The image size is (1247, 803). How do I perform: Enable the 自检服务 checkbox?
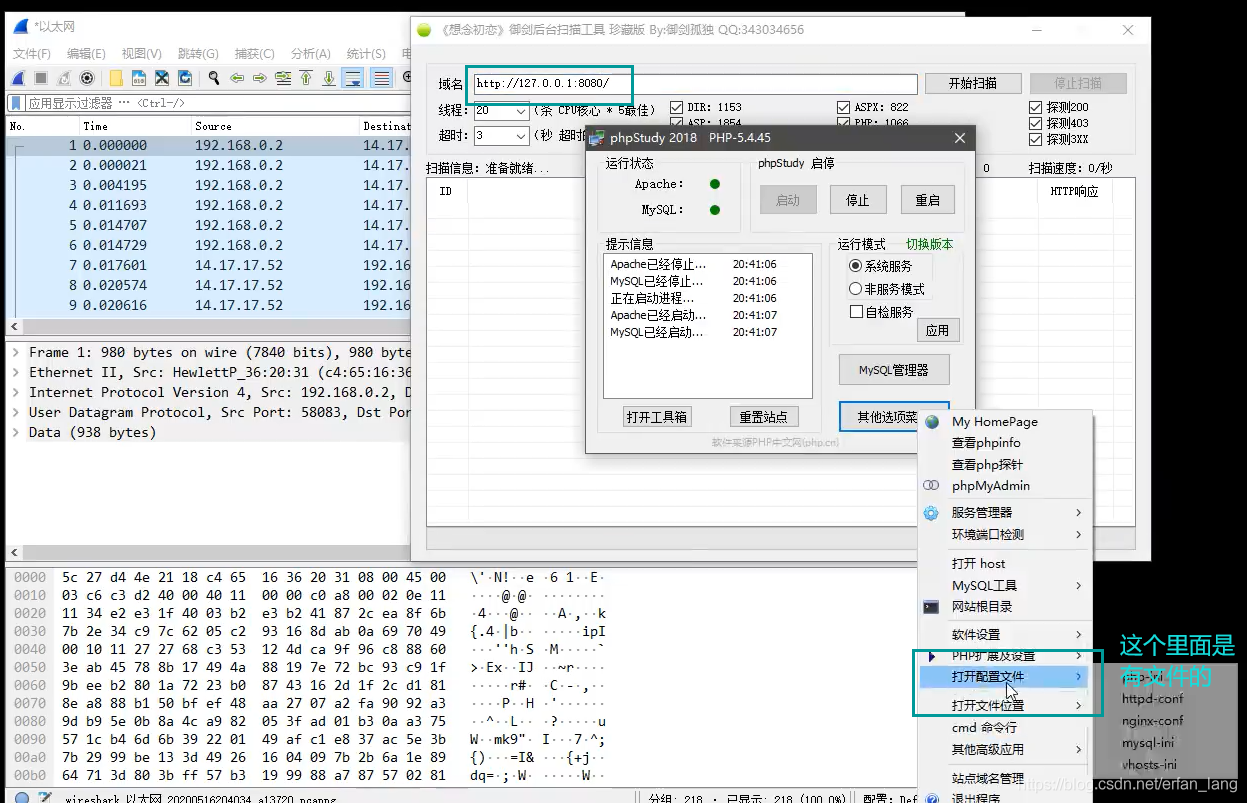tap(856, 312)
